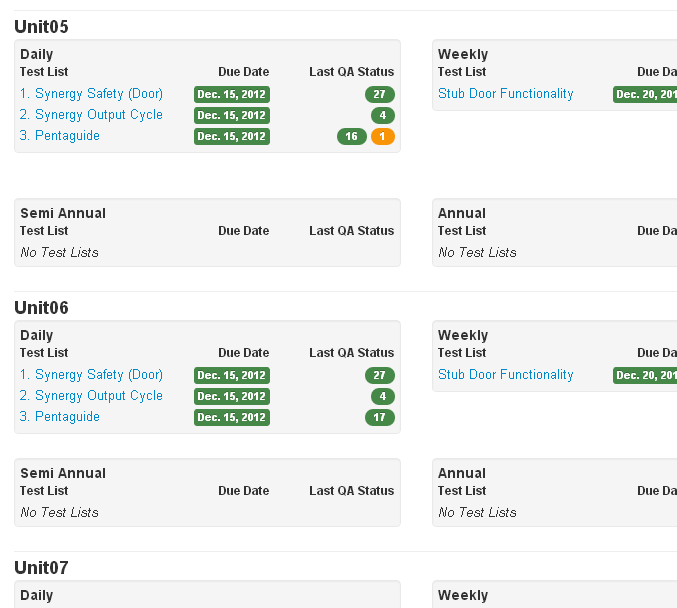
Task: Open Synergy Output Cycle link for Unit05
Action: (x=98, y=115)
